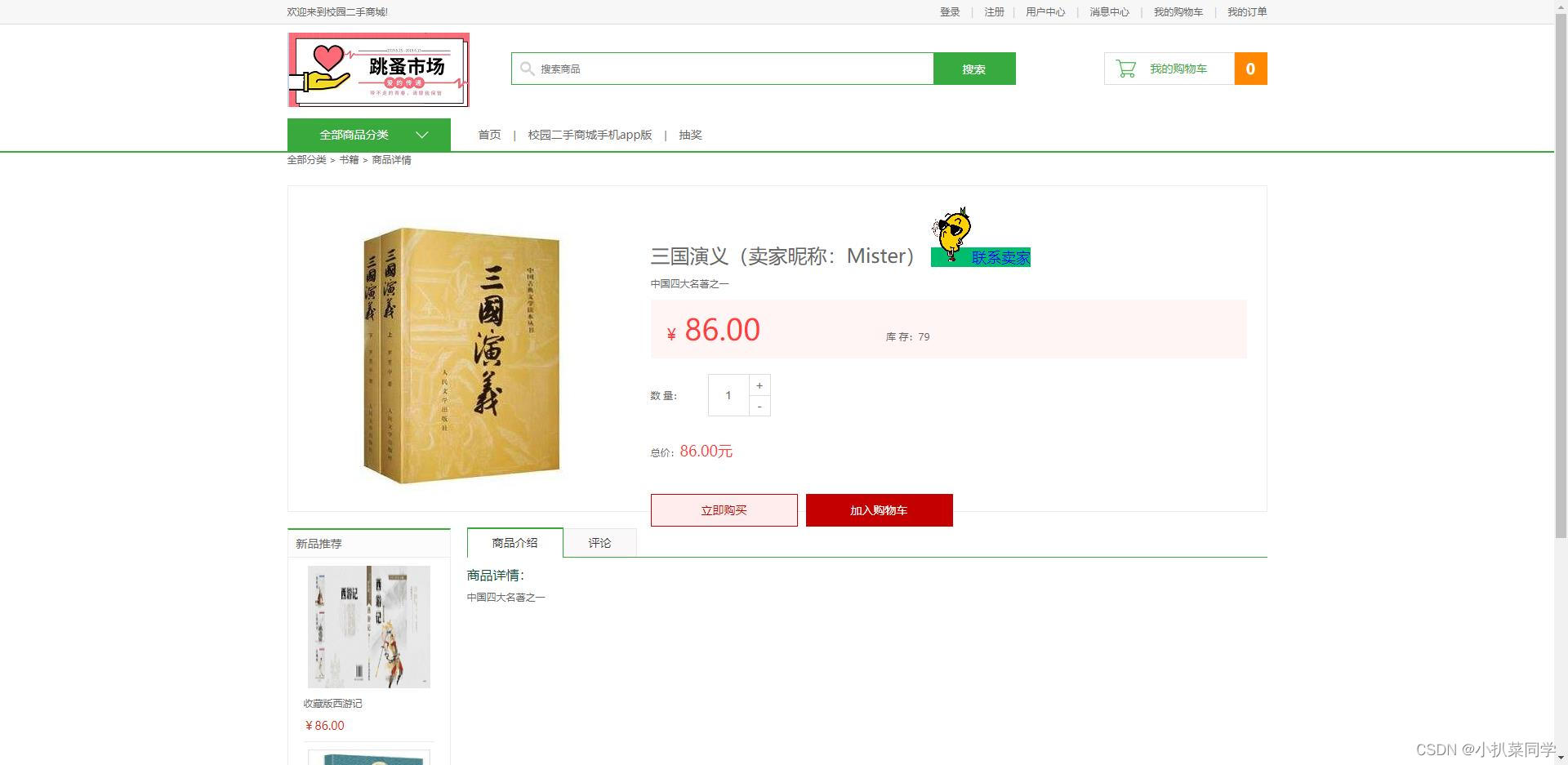Click the 加入购物车 button

click(880, 510)
